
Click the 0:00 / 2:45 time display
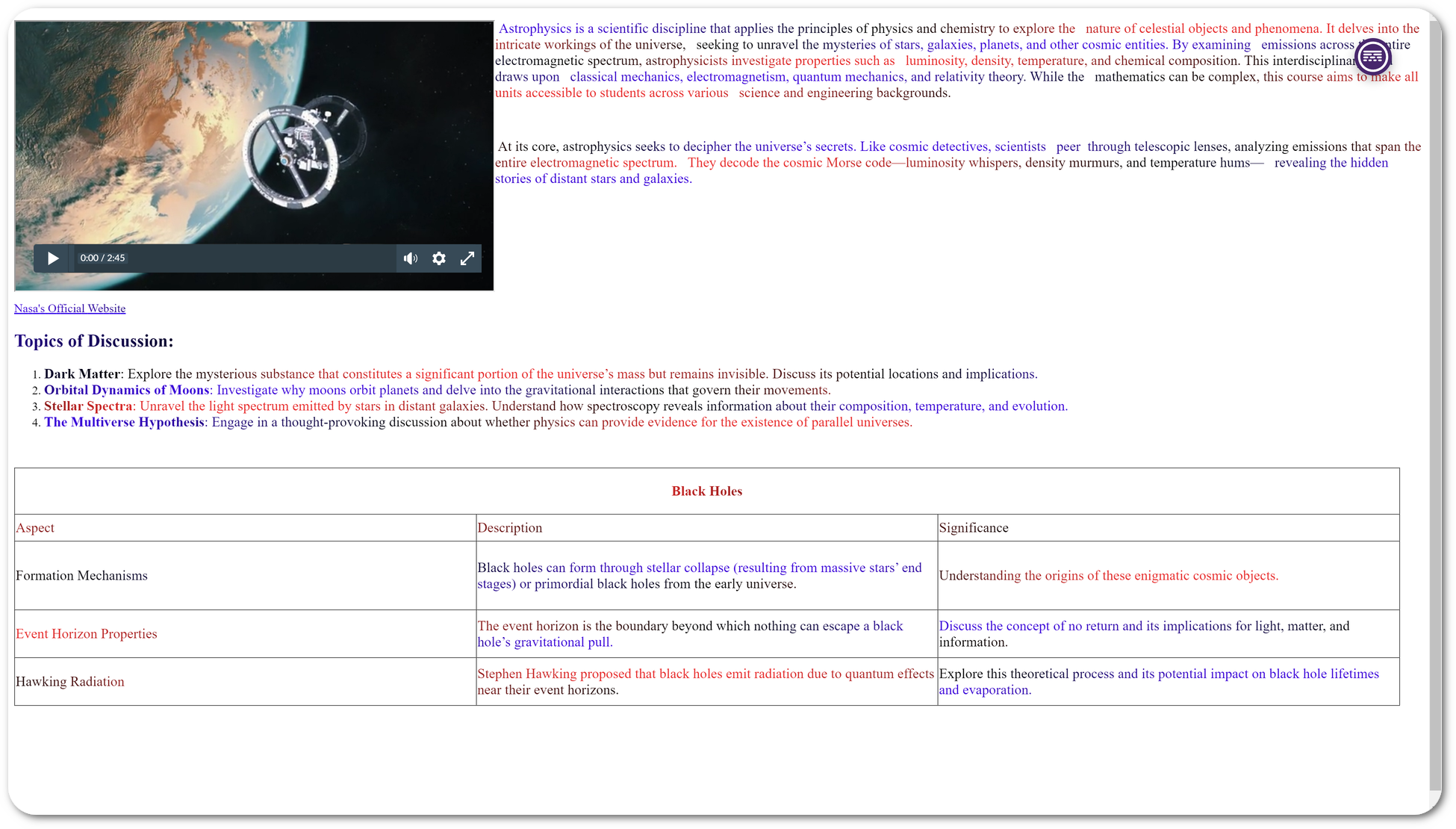coord(102,258)
